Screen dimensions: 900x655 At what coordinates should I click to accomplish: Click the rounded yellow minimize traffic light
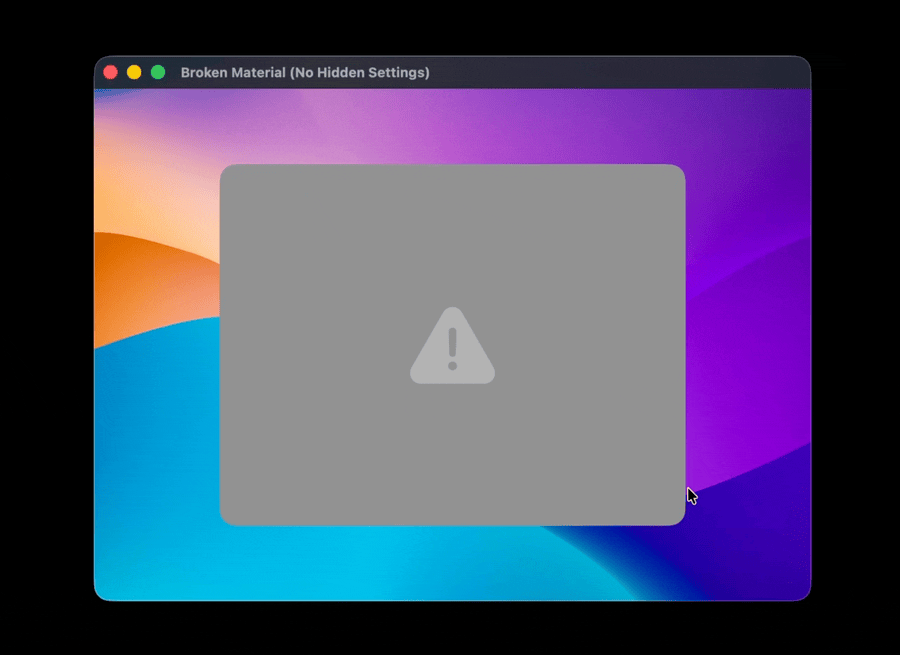(133, 72)
